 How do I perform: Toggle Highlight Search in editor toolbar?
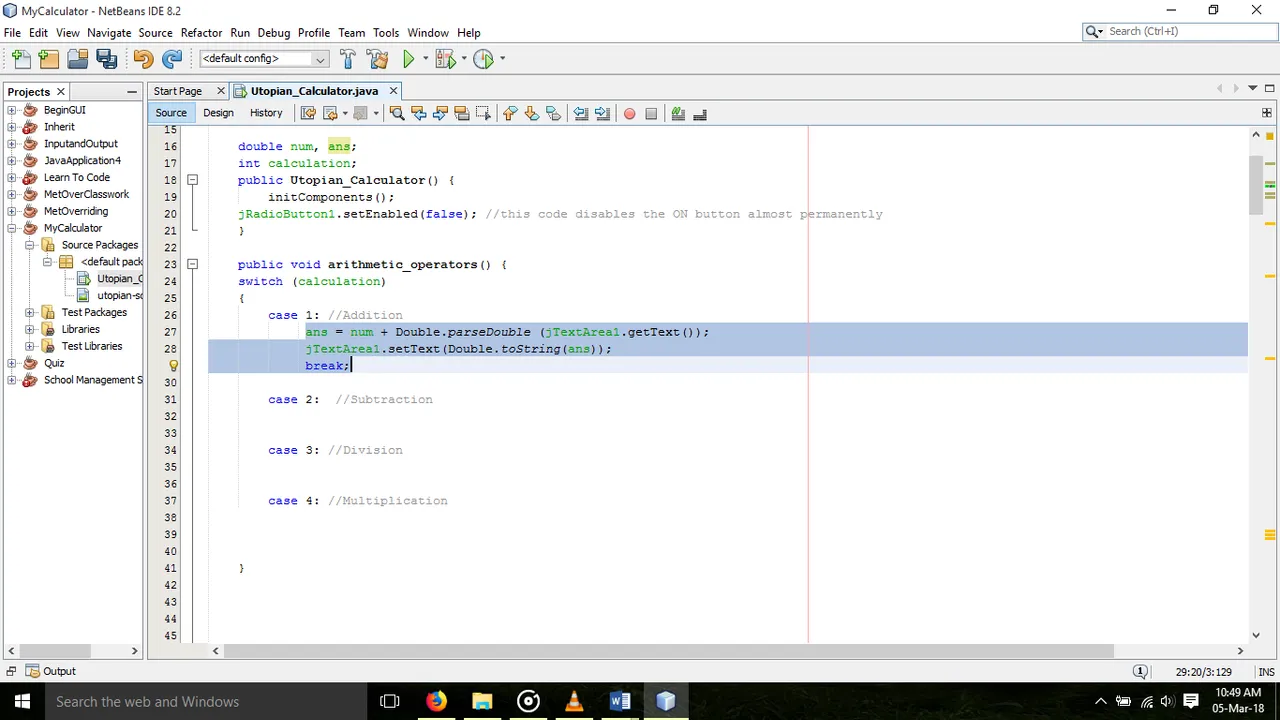coord(462,113)
